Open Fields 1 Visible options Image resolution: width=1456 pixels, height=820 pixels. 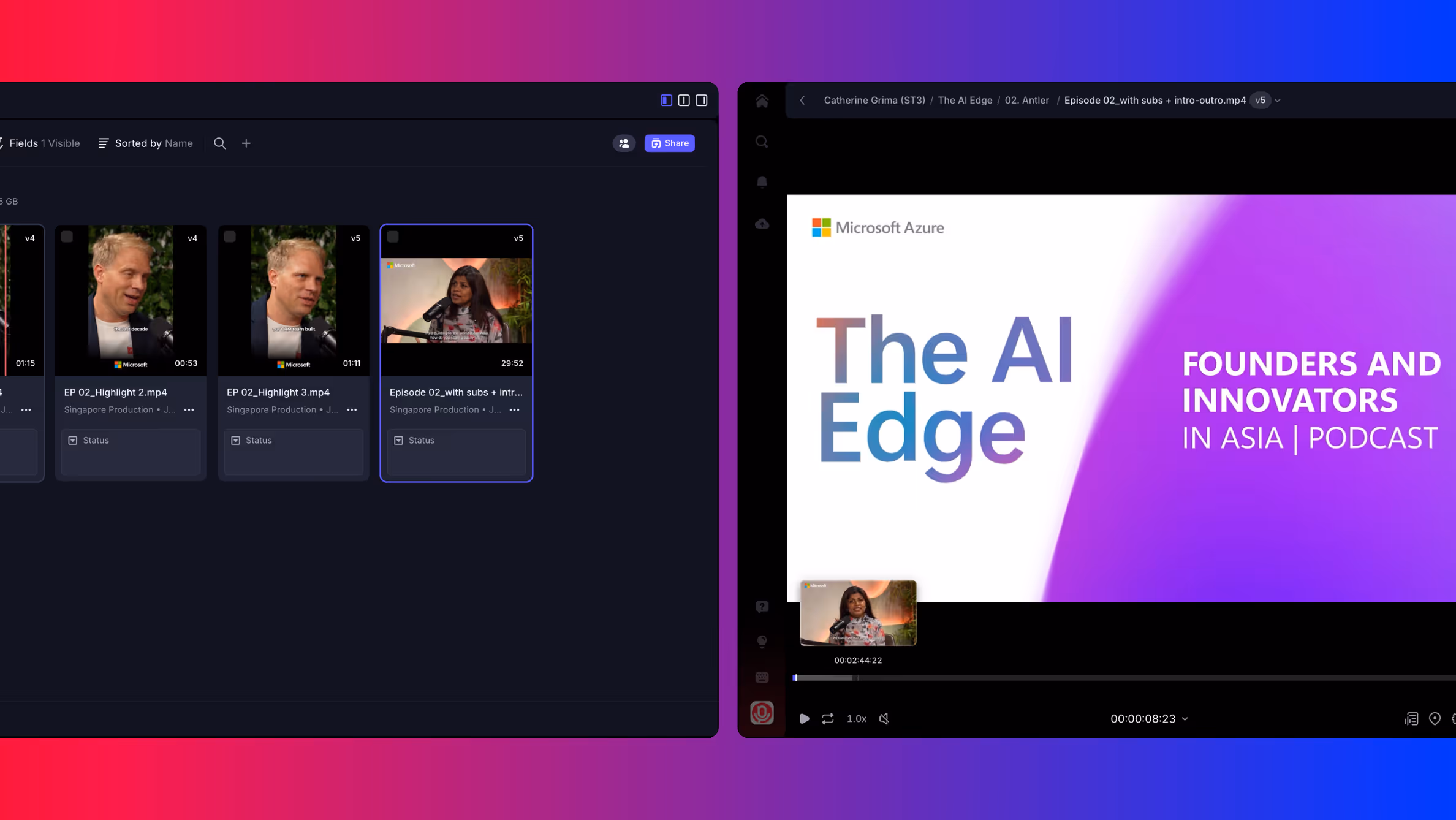[x=41, y=143]
